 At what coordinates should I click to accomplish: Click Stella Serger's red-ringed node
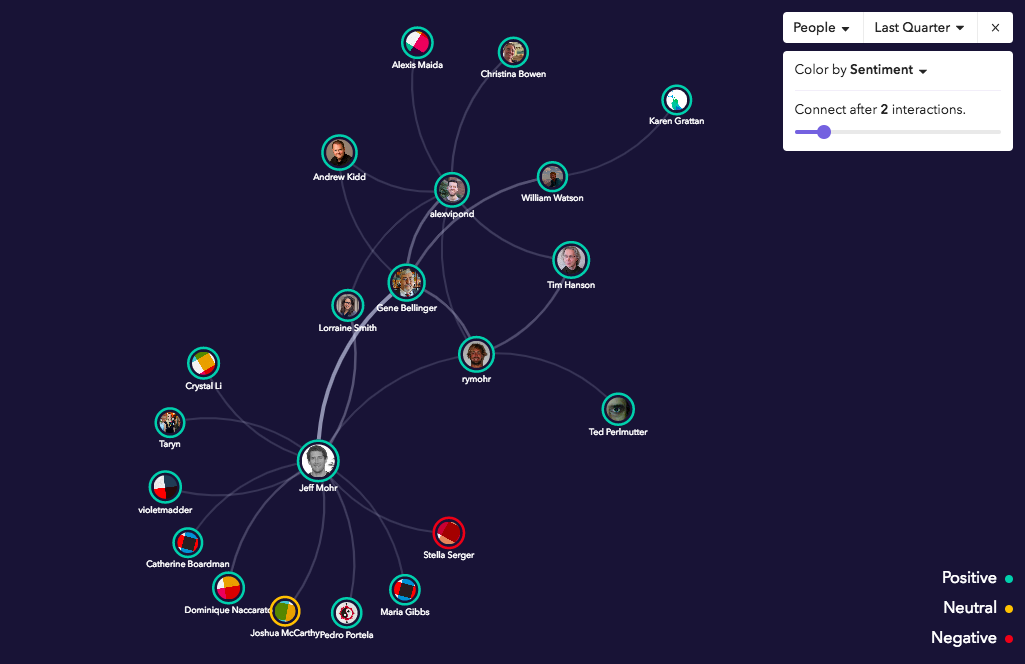pyautogui.click(x=448, y=532)
